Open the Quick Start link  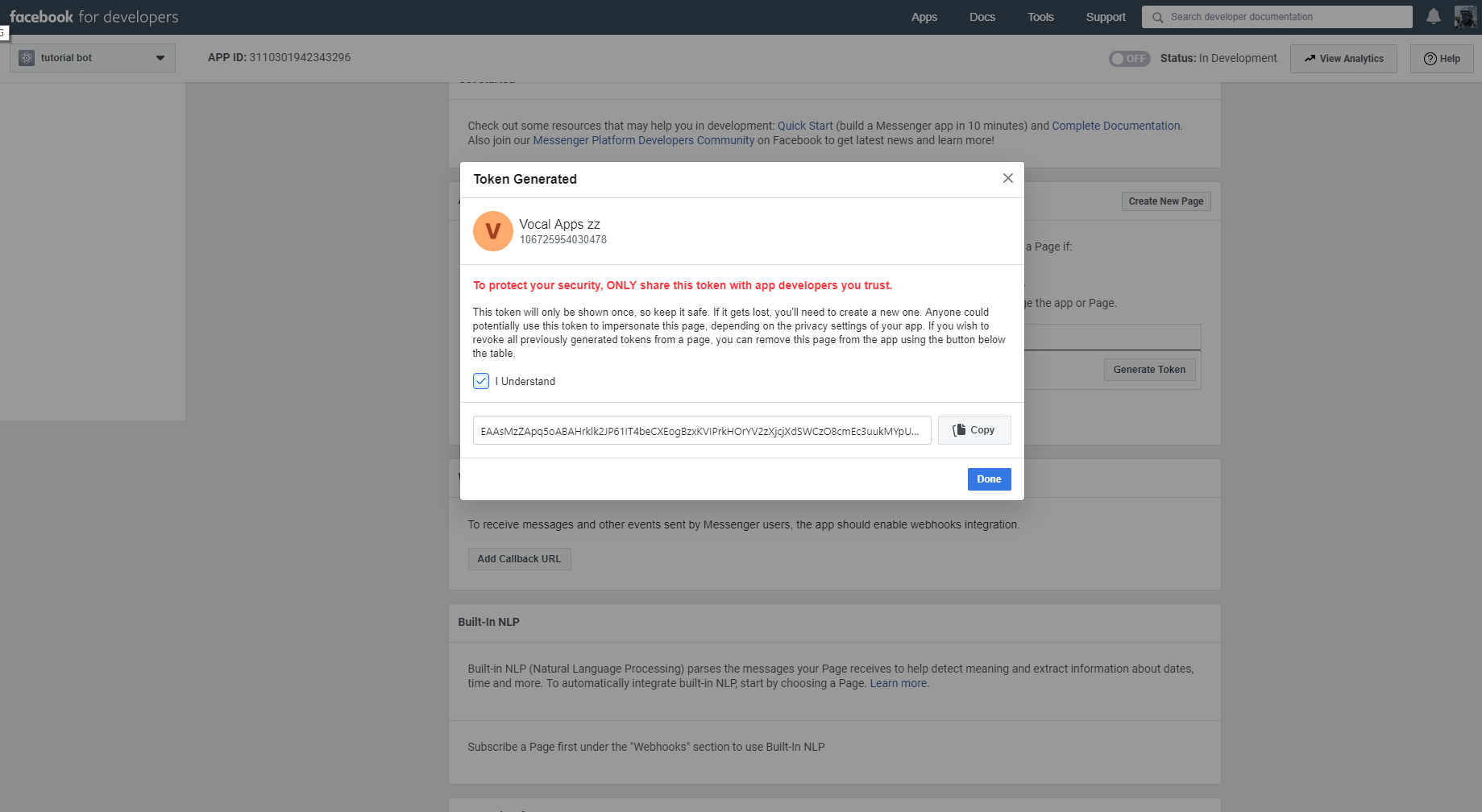(805, 126)
